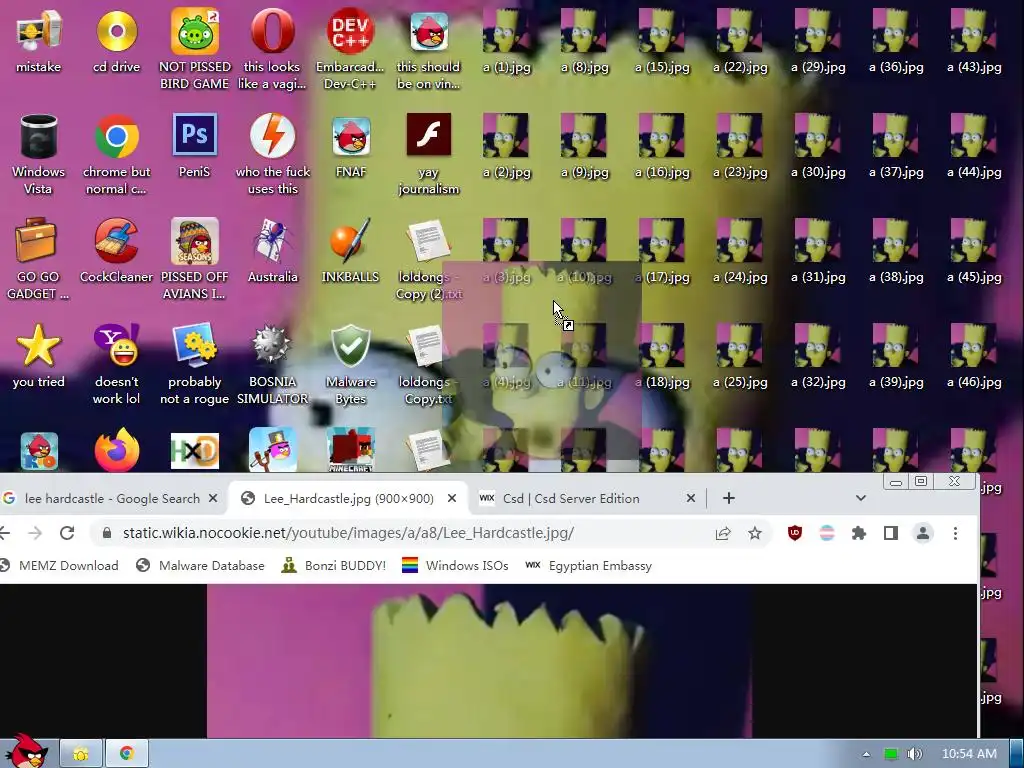Open the 'Windows Vista' recycle bin icon
The image size is (1024, 768).
39,154
